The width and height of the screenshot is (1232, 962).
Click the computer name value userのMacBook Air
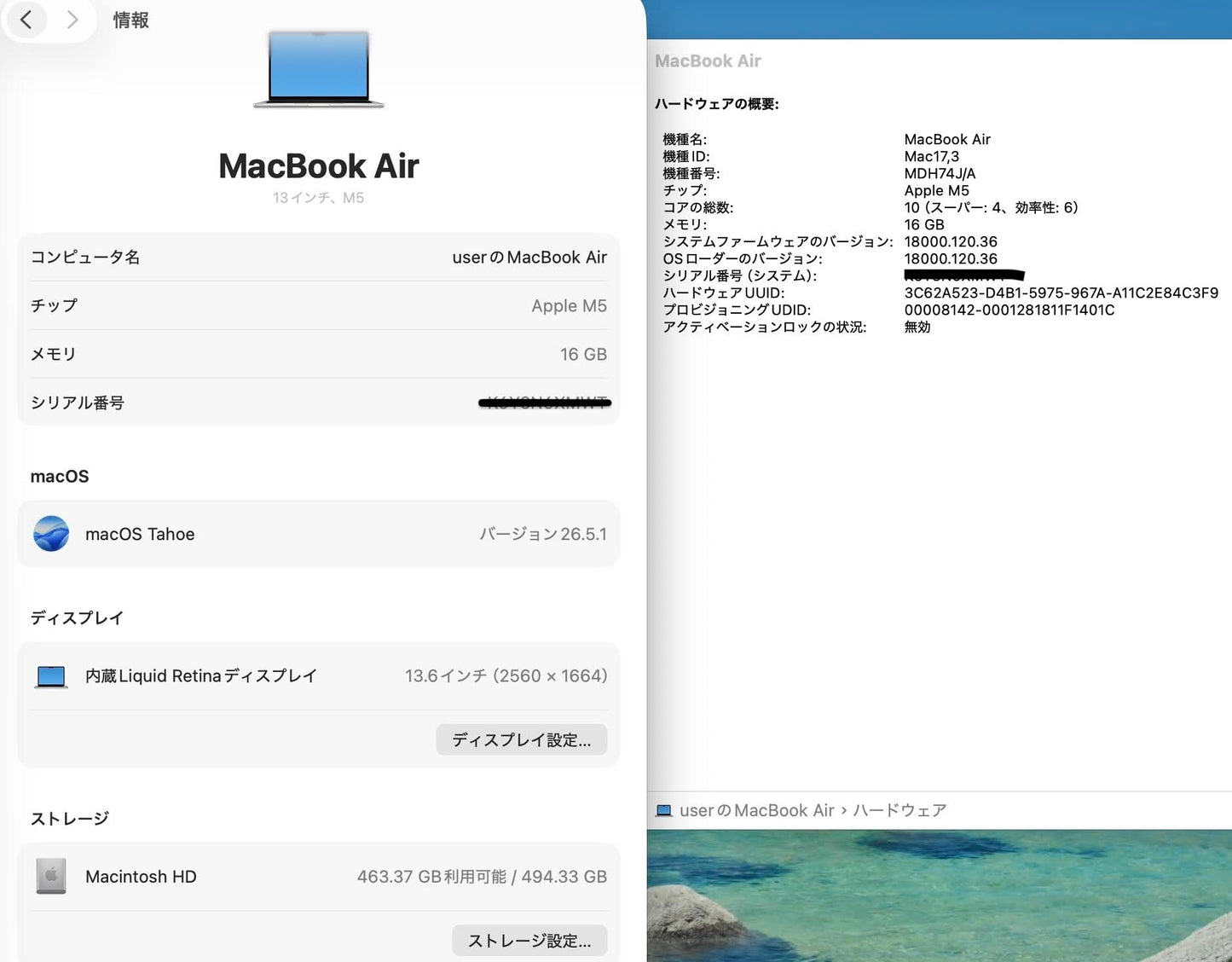pos(529,258)
